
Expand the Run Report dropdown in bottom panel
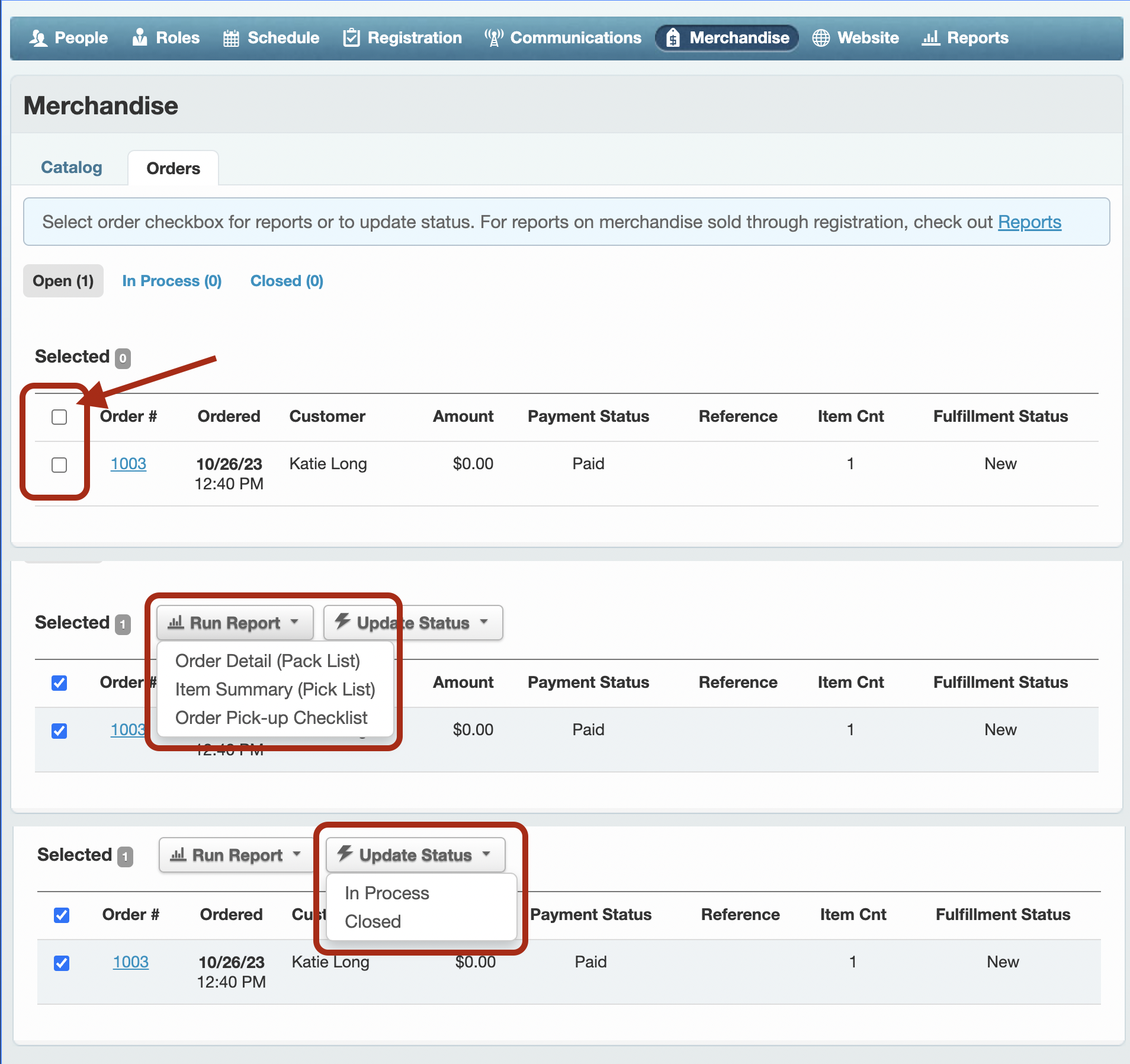tap(236, 855)
